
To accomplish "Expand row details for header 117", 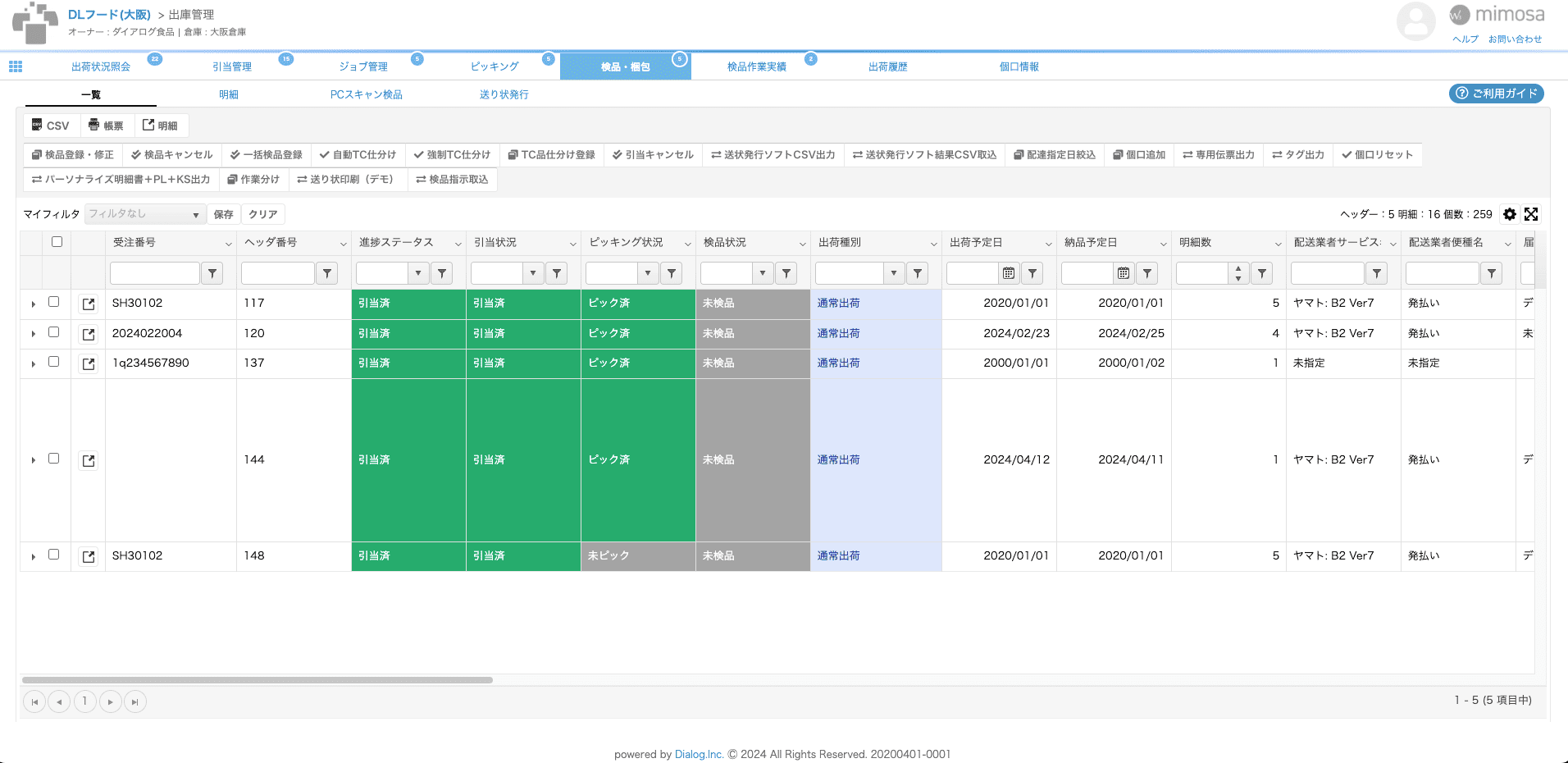I will pos(34,304).
